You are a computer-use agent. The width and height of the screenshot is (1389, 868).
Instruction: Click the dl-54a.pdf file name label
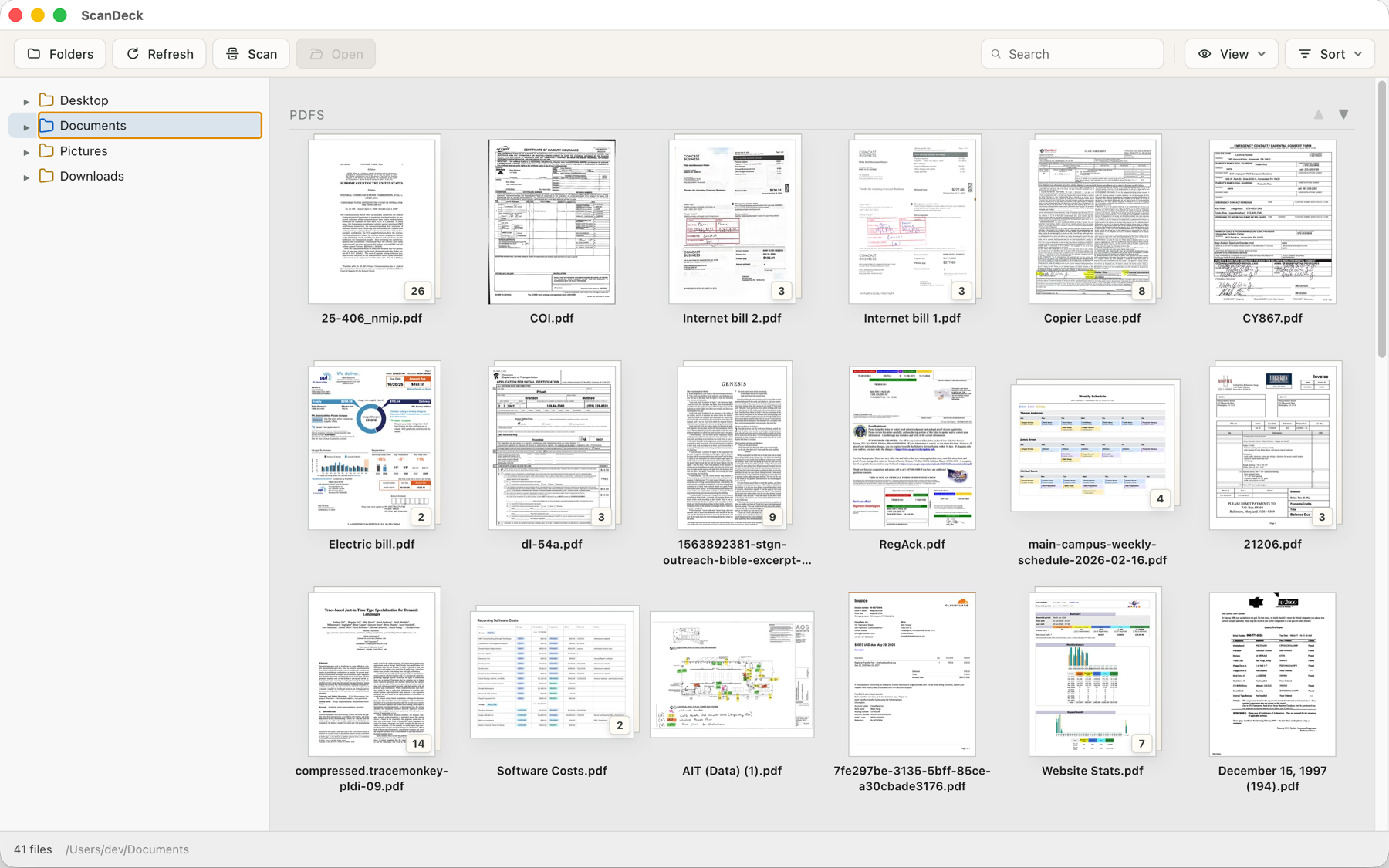pos(552,544)
